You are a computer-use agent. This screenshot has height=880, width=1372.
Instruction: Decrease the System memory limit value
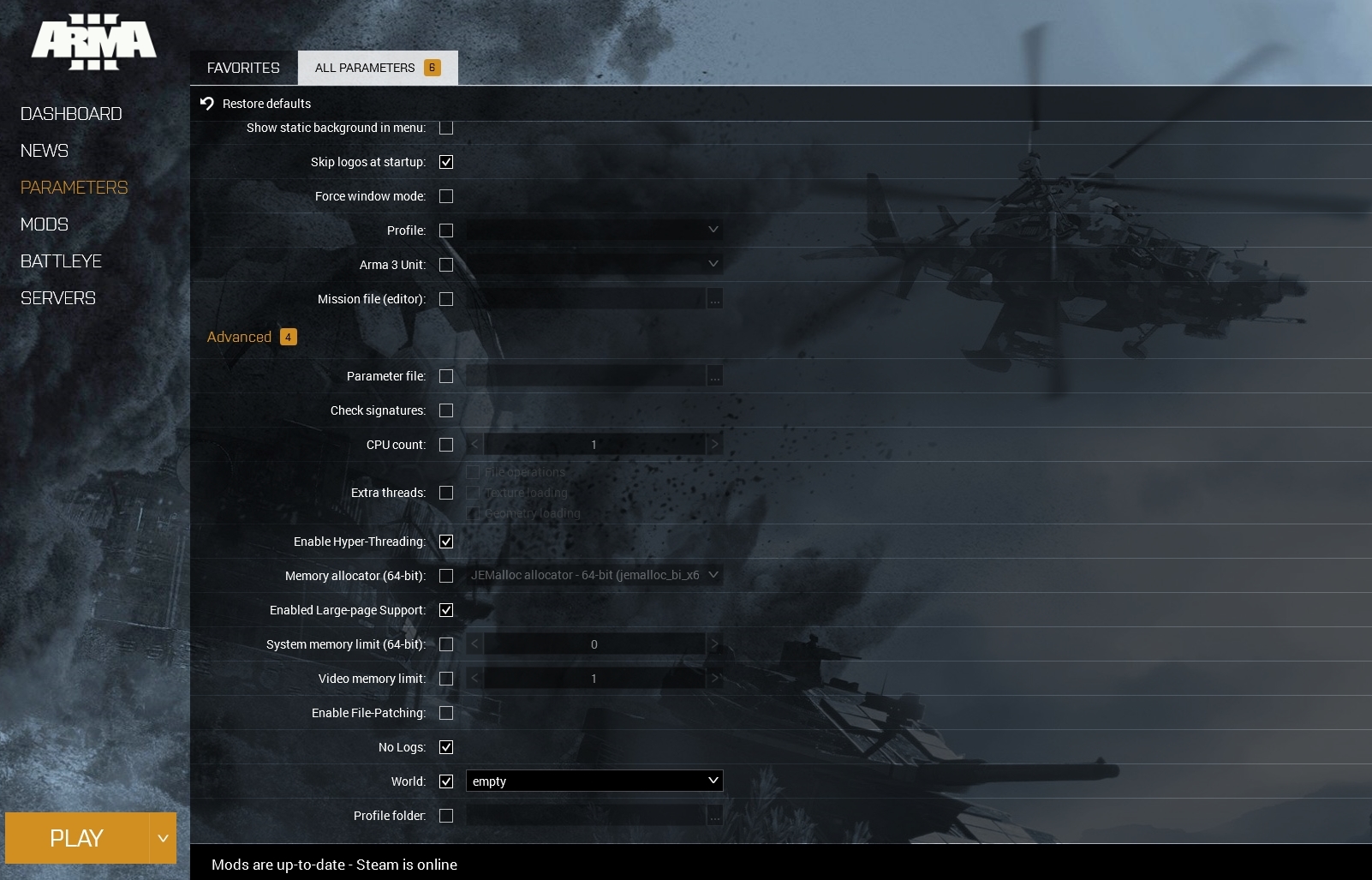474,644
